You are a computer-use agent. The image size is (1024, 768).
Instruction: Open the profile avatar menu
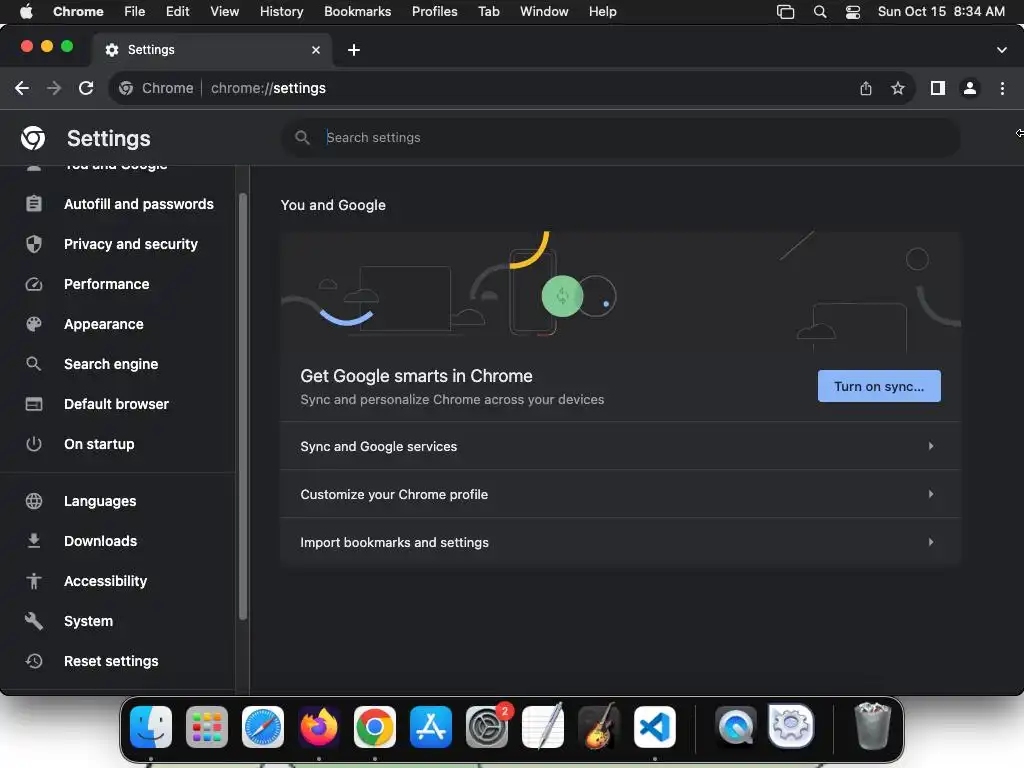click(x=970, y=88)
